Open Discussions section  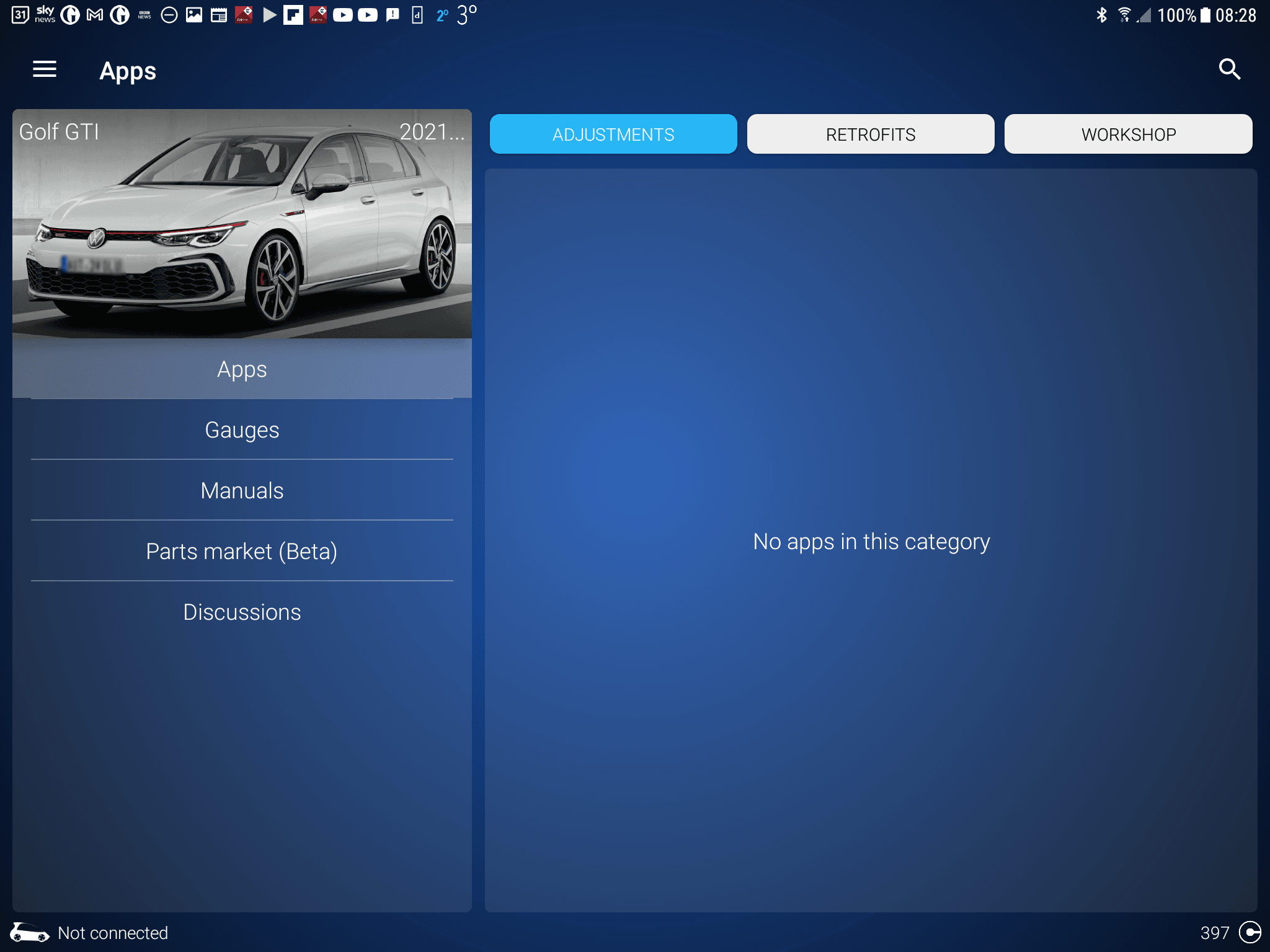[242, 612]
